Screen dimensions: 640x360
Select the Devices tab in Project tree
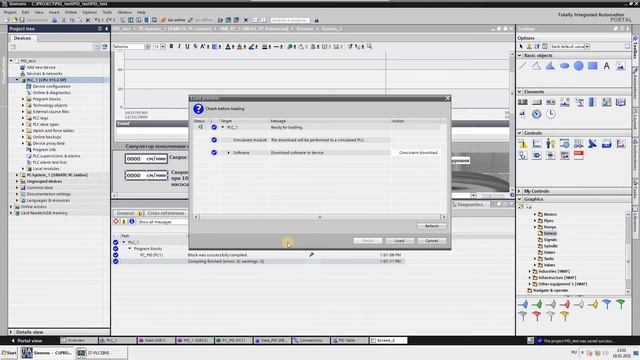pyautogui.click(x=22, y=38)
